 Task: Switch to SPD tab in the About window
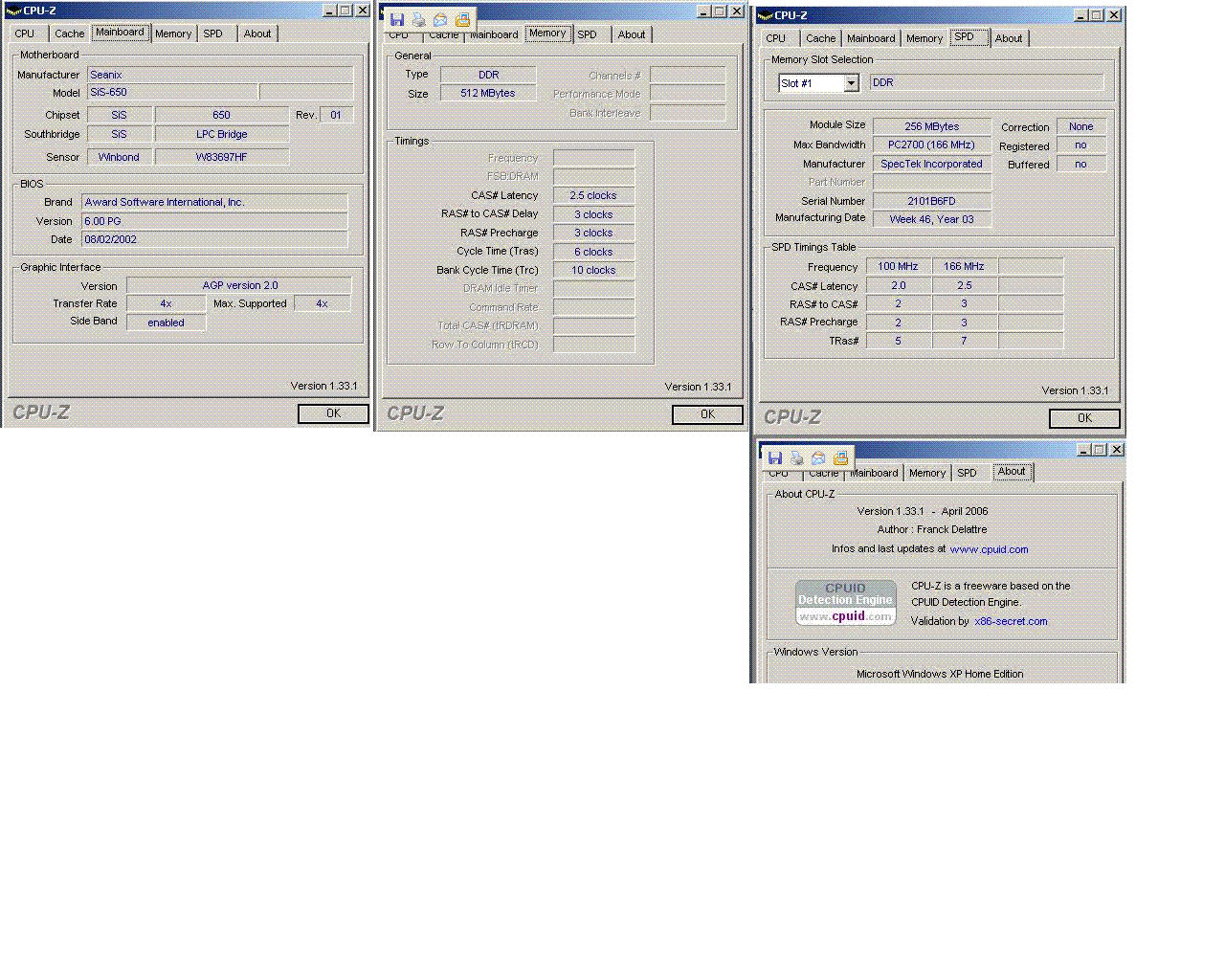coord(968,473)
